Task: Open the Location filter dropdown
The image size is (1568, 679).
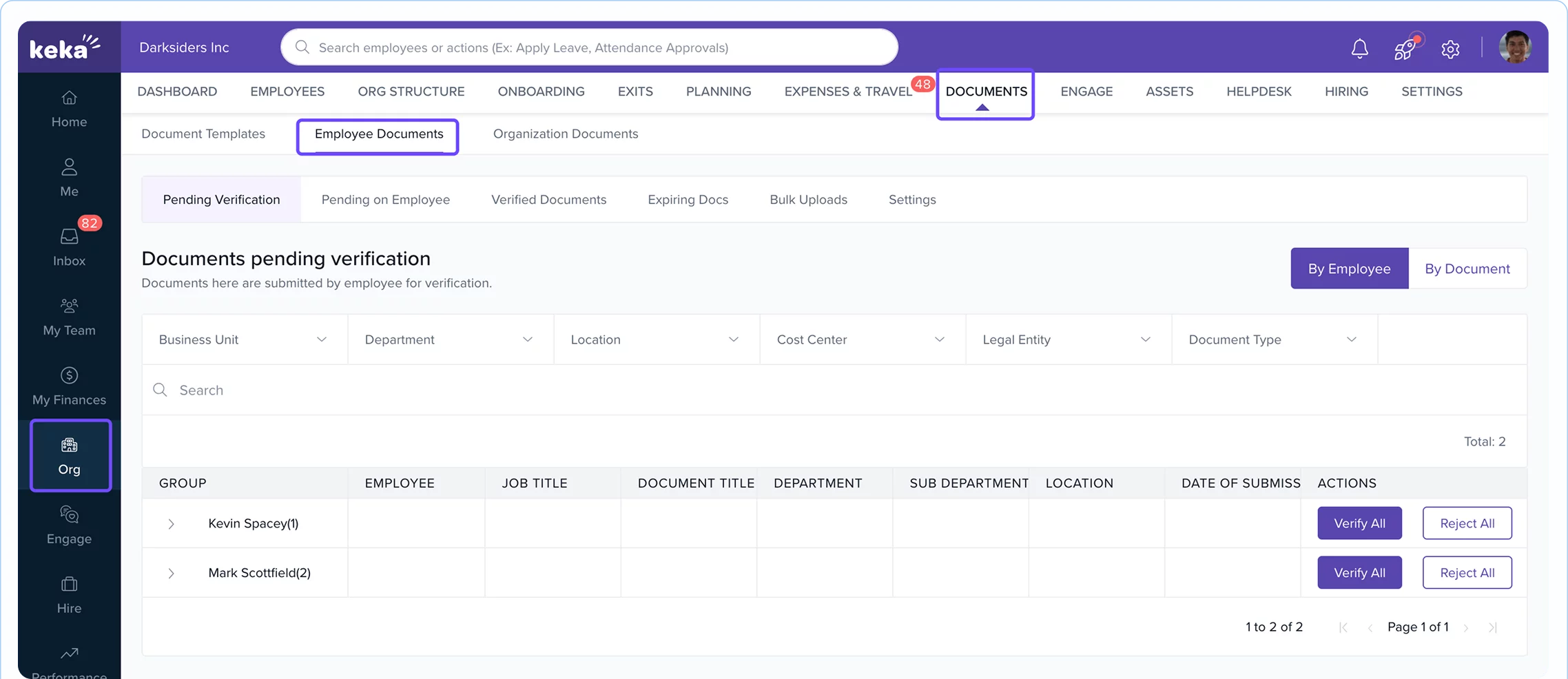Action: click(657, 339)
